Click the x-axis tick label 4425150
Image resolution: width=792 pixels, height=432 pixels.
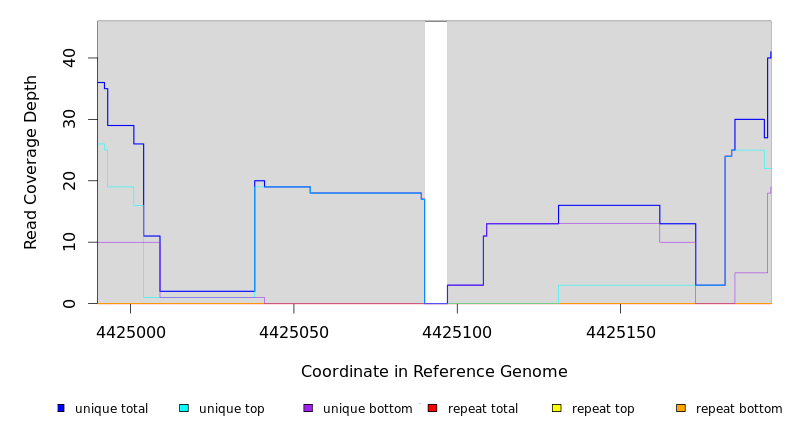[x=620, y=331]
